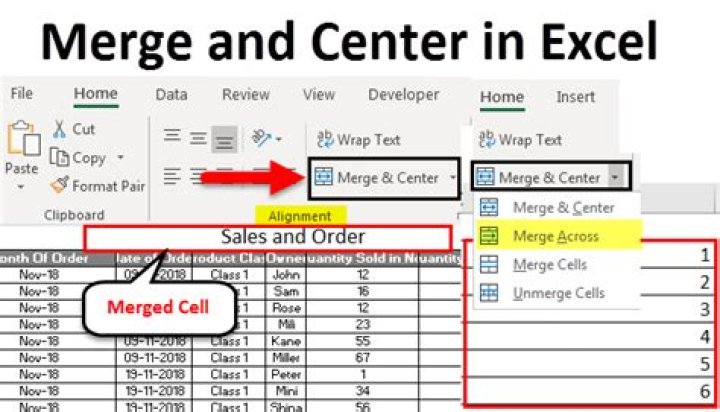Select quantity 12 in John's row
720x412 pixels.
tap(362, 275)
